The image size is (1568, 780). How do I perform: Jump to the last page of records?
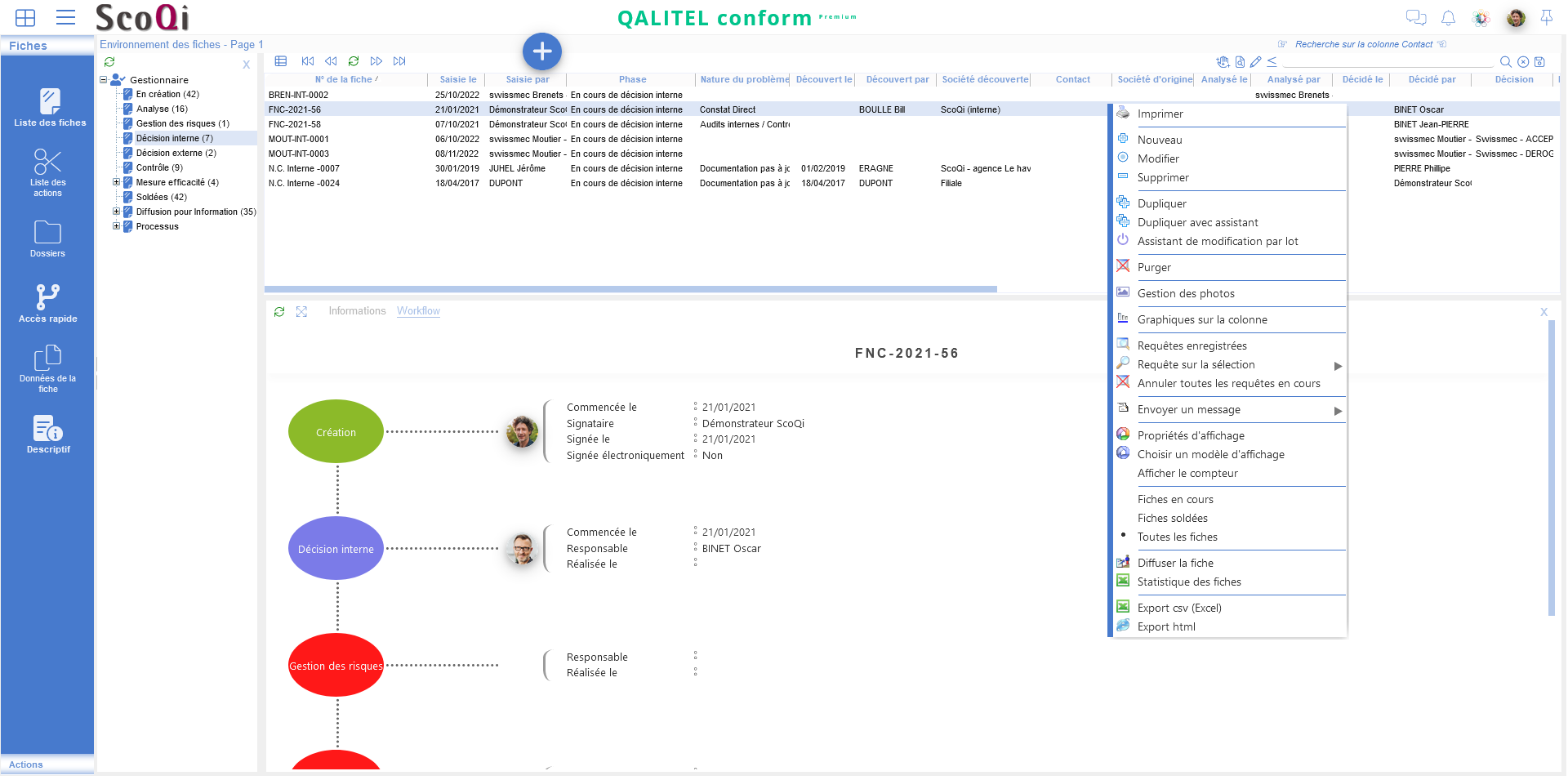tap(399, 61)
